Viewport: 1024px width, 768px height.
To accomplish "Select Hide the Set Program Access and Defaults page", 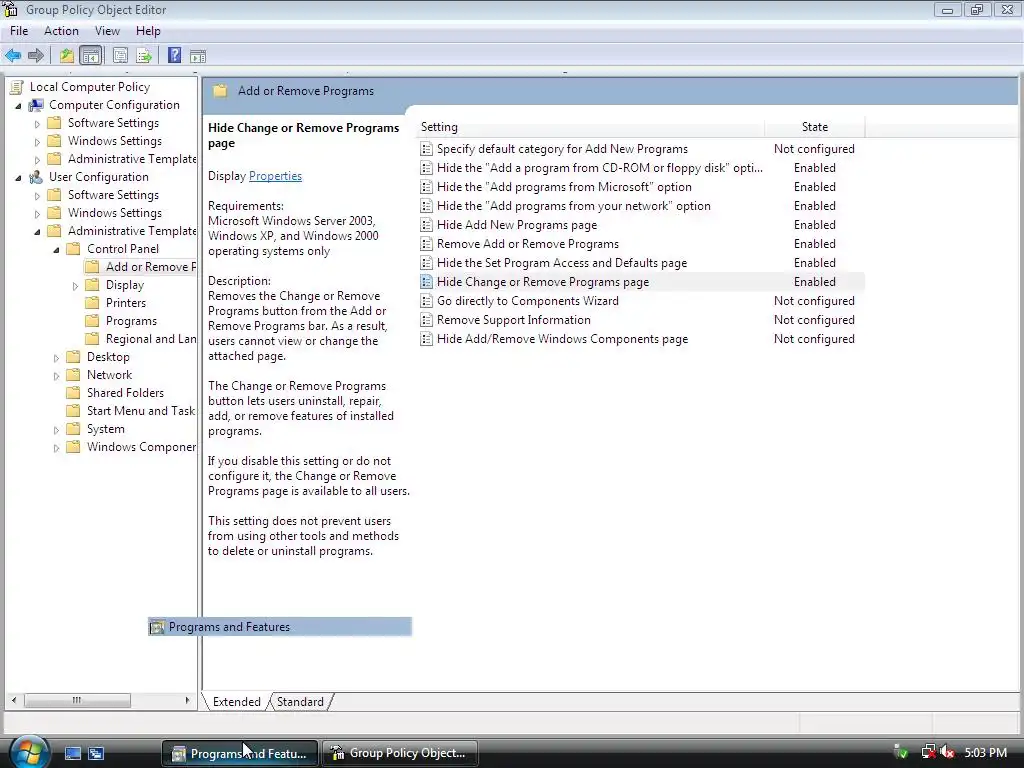I will [x=641, y=263].
